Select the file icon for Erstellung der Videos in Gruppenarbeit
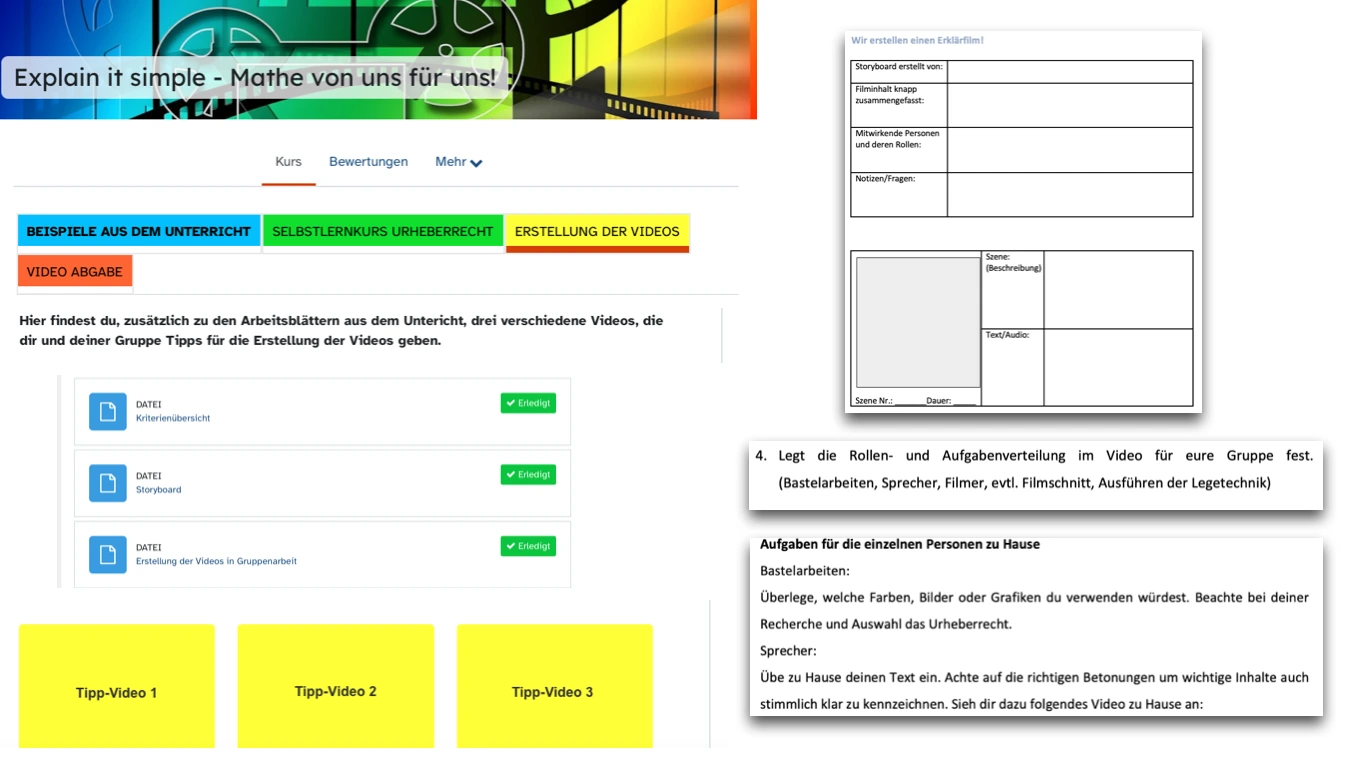 coord(107,554)
